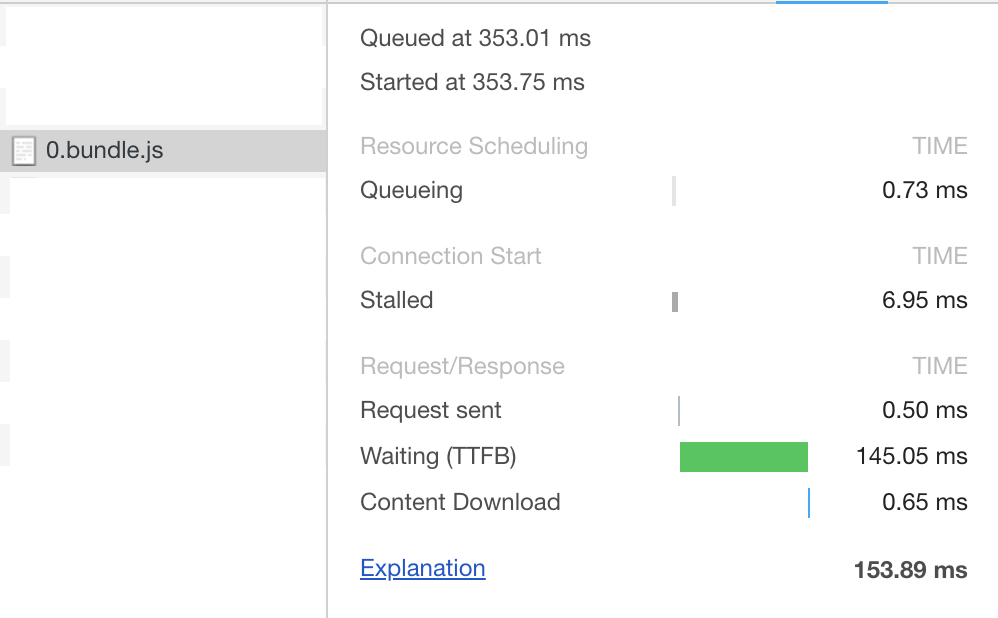Image resolution: width=998 pixels, height=618 pixels.
Task: Click the blue Content Download timing bar
Action: [x=809, y=502]
